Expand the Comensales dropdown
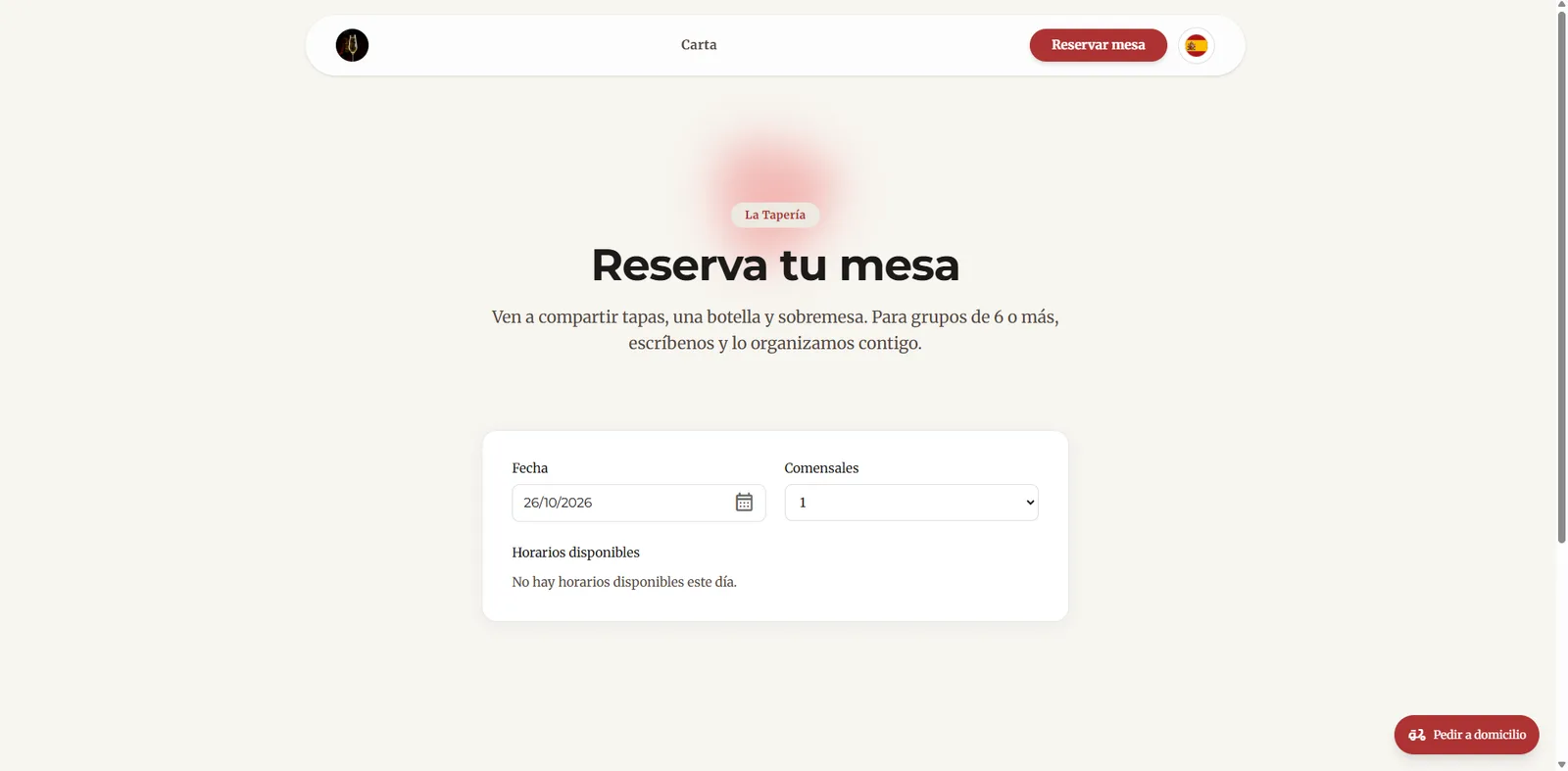Screen dimensions: 1568x771 (910, 503)
